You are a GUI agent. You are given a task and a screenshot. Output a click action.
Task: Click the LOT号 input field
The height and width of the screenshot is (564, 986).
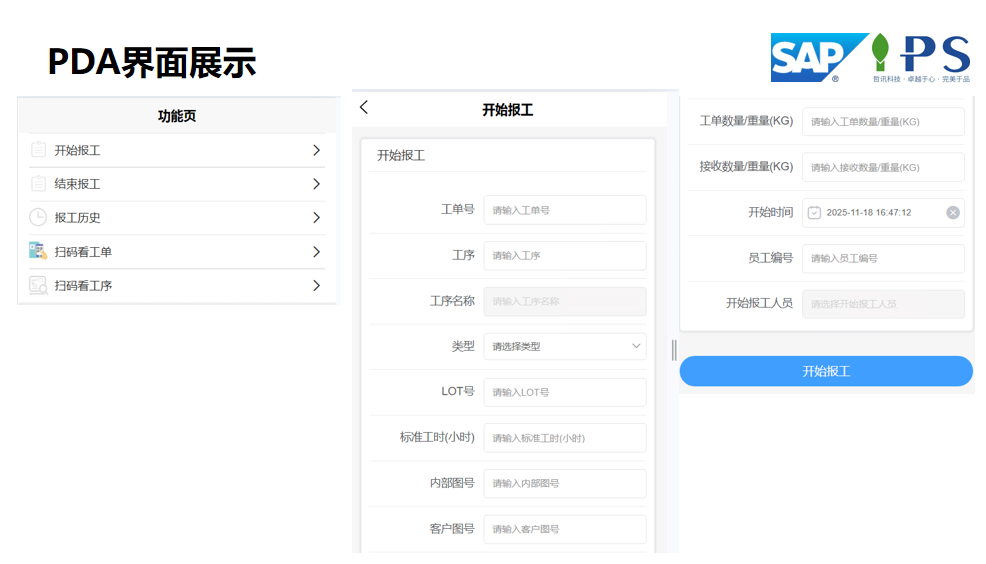[565, 392]
